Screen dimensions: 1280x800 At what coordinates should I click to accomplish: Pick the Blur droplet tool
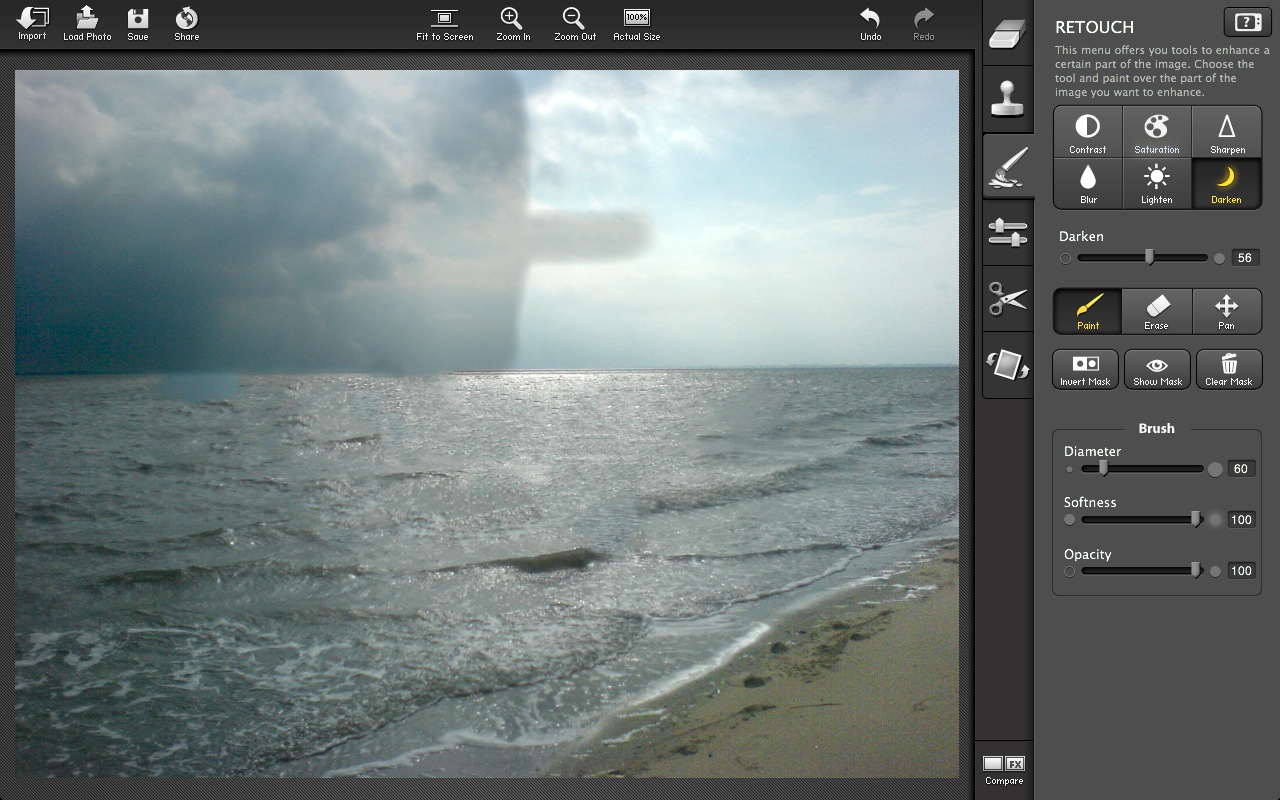point(1087,183)
